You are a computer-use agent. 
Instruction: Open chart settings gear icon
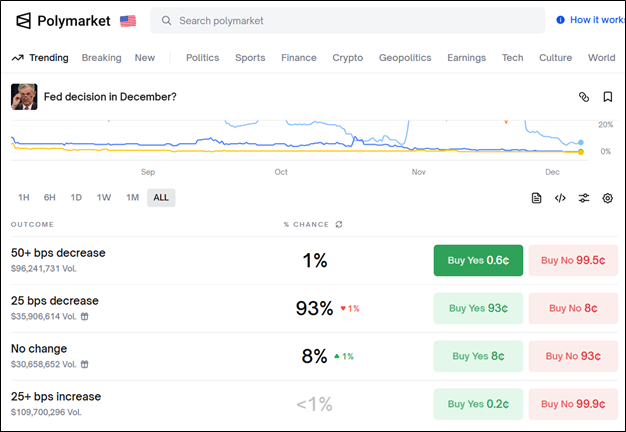[607, 198]
